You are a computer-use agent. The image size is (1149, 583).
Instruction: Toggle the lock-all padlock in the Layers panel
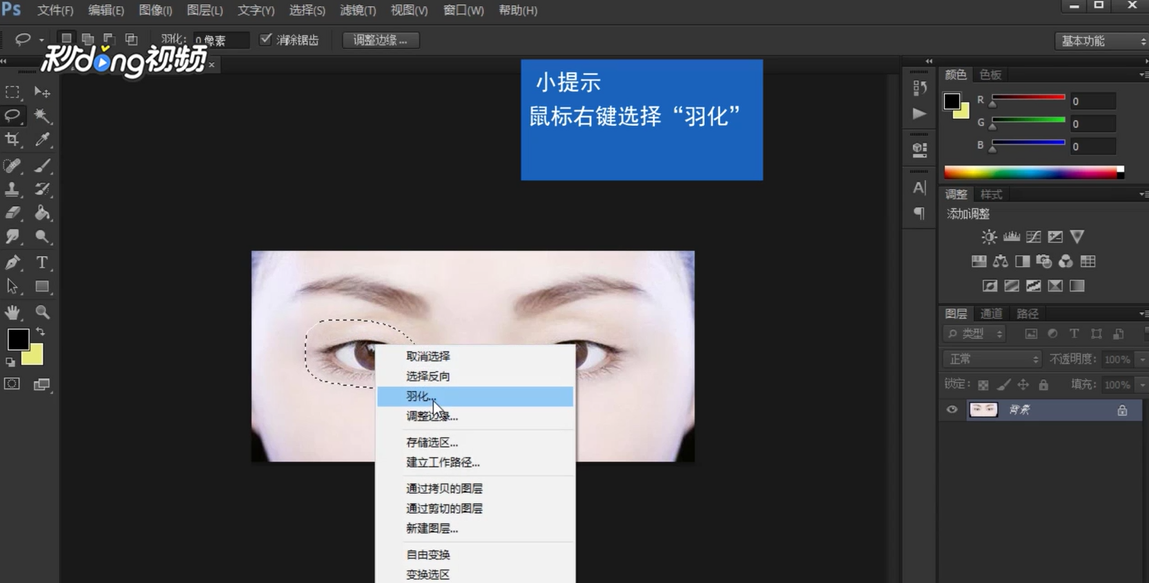point(1043,384)
